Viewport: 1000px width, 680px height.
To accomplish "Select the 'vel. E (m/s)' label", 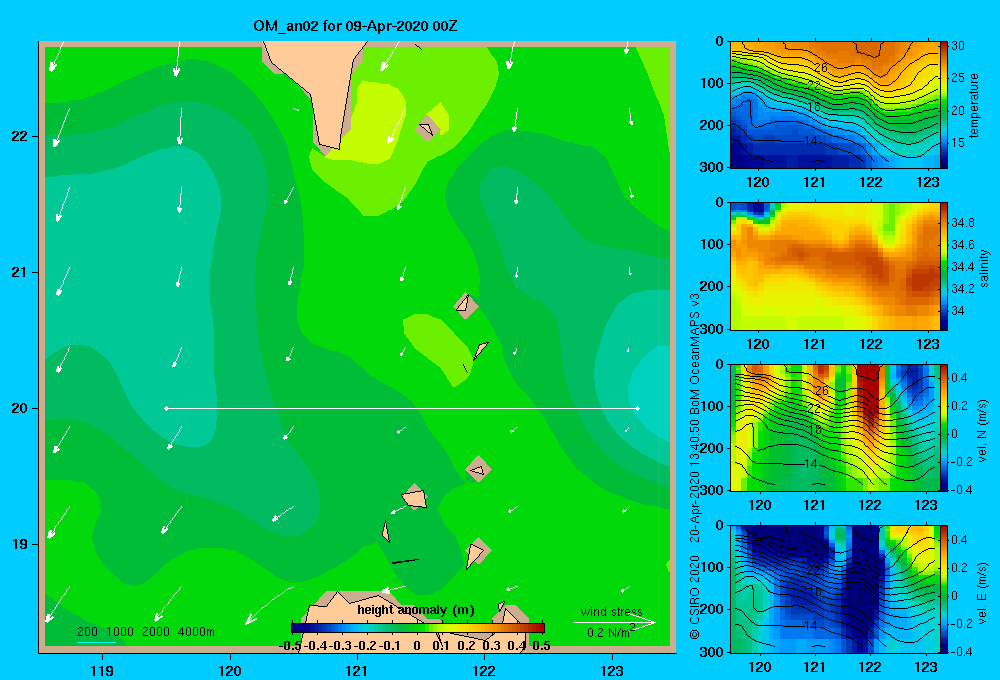I will [x=982, y=592].
